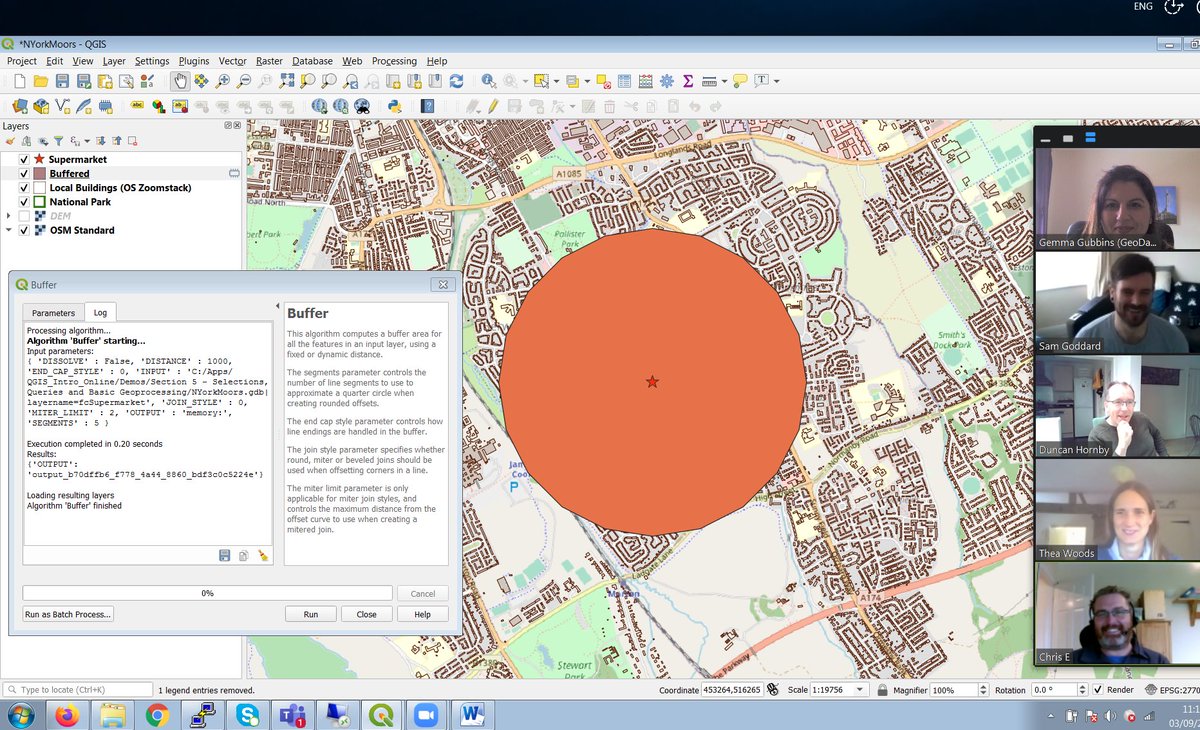Image resolution: width=1200 pixels, height=730 pixels.
Task: Collapse the OSM Standard layer
Action: [x=9, y=230]
